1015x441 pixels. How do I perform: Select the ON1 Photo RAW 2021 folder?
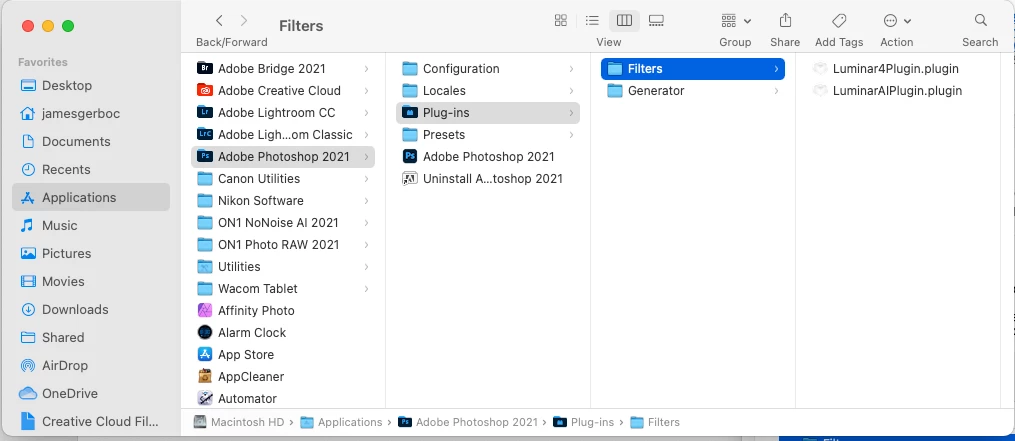coord(283,244)
